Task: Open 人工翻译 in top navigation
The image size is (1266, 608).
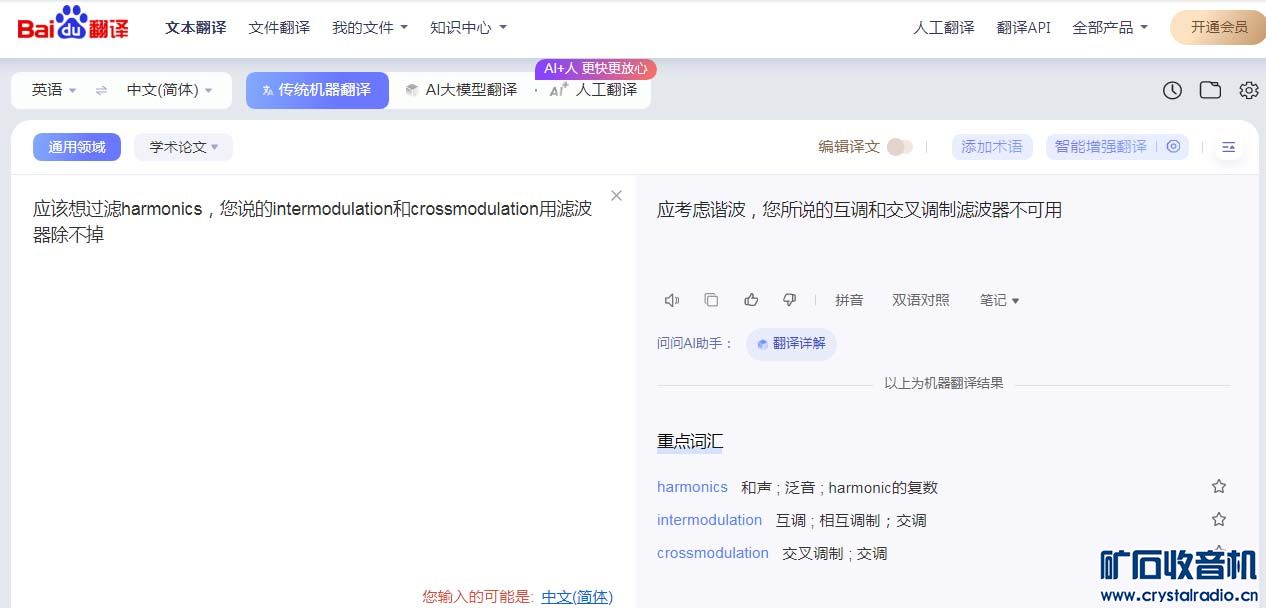Action: [x=944, y=28]
